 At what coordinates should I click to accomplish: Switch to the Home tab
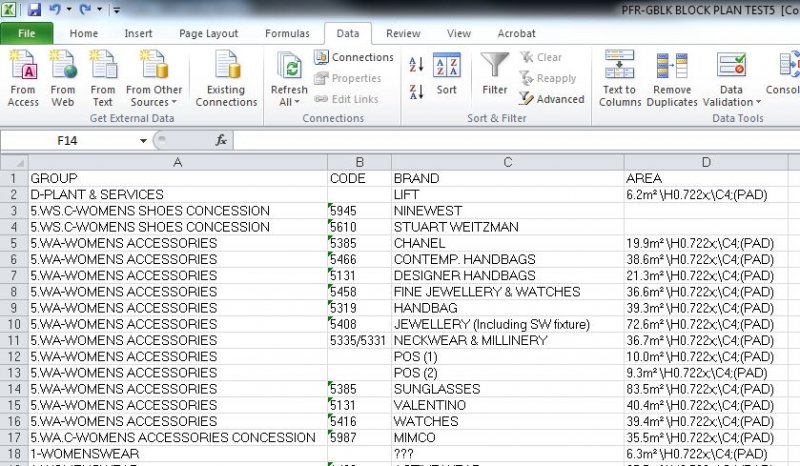coord(84,33)
